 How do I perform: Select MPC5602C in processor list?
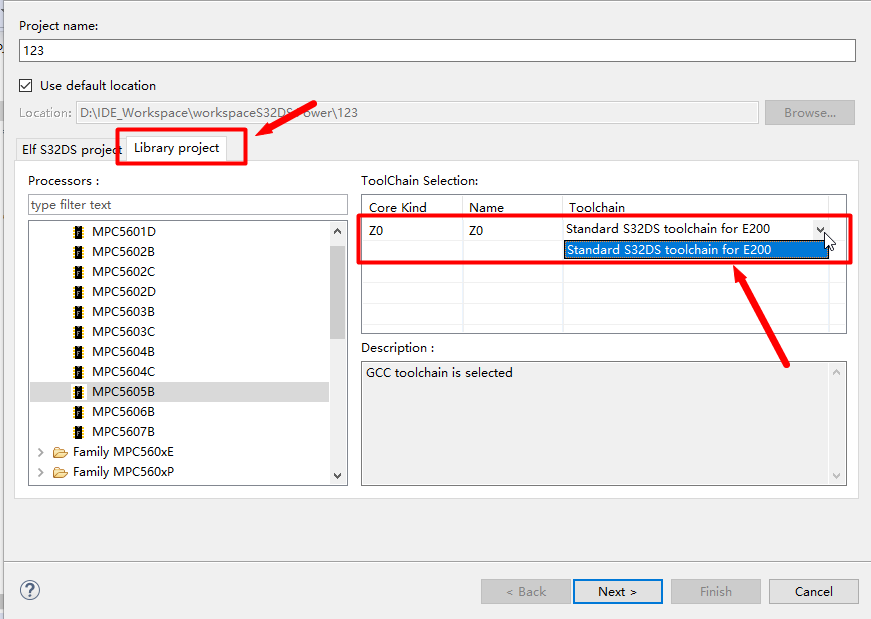[x=123, y=272]
